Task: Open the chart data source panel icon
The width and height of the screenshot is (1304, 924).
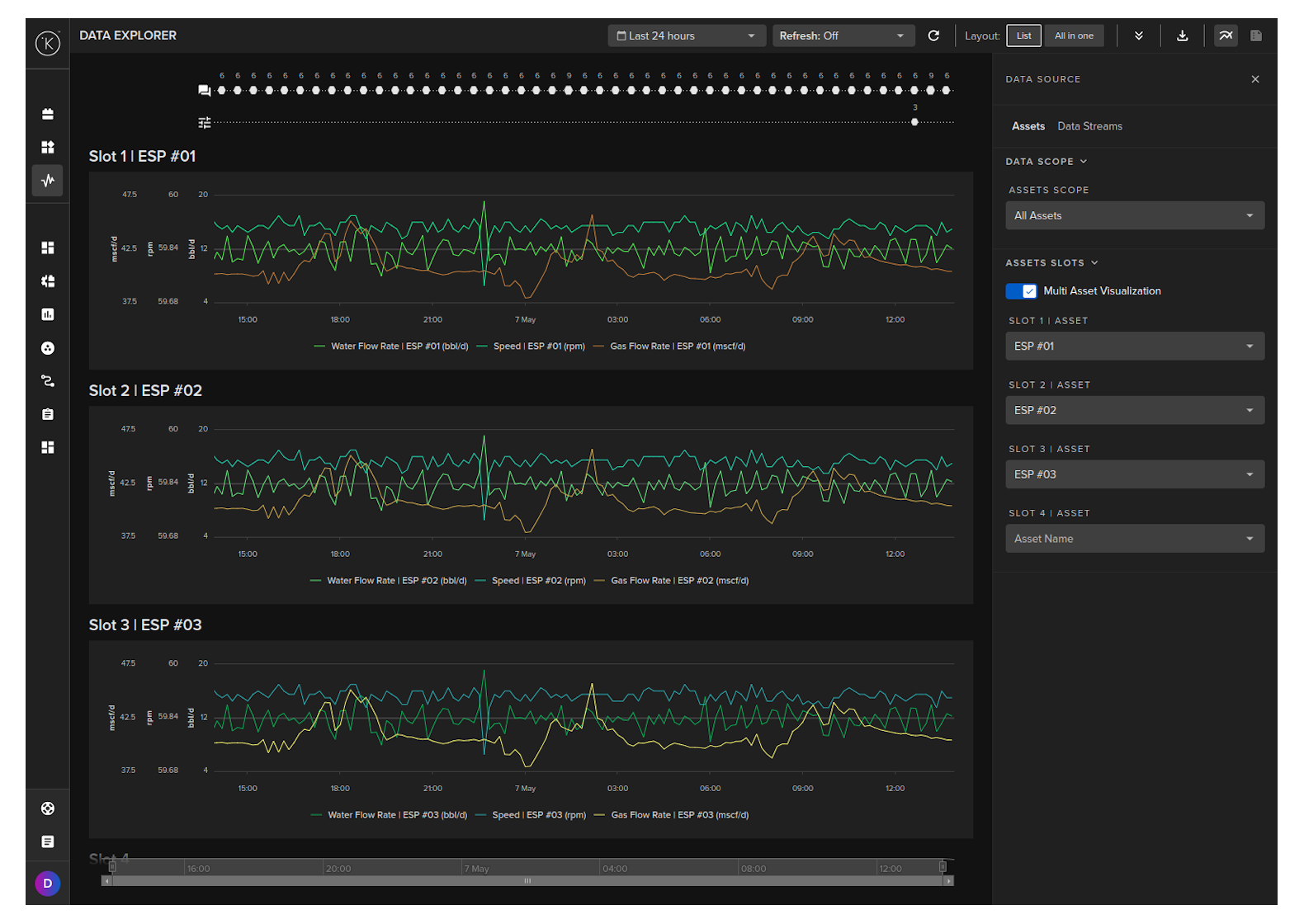Action: coord(1226,35)
